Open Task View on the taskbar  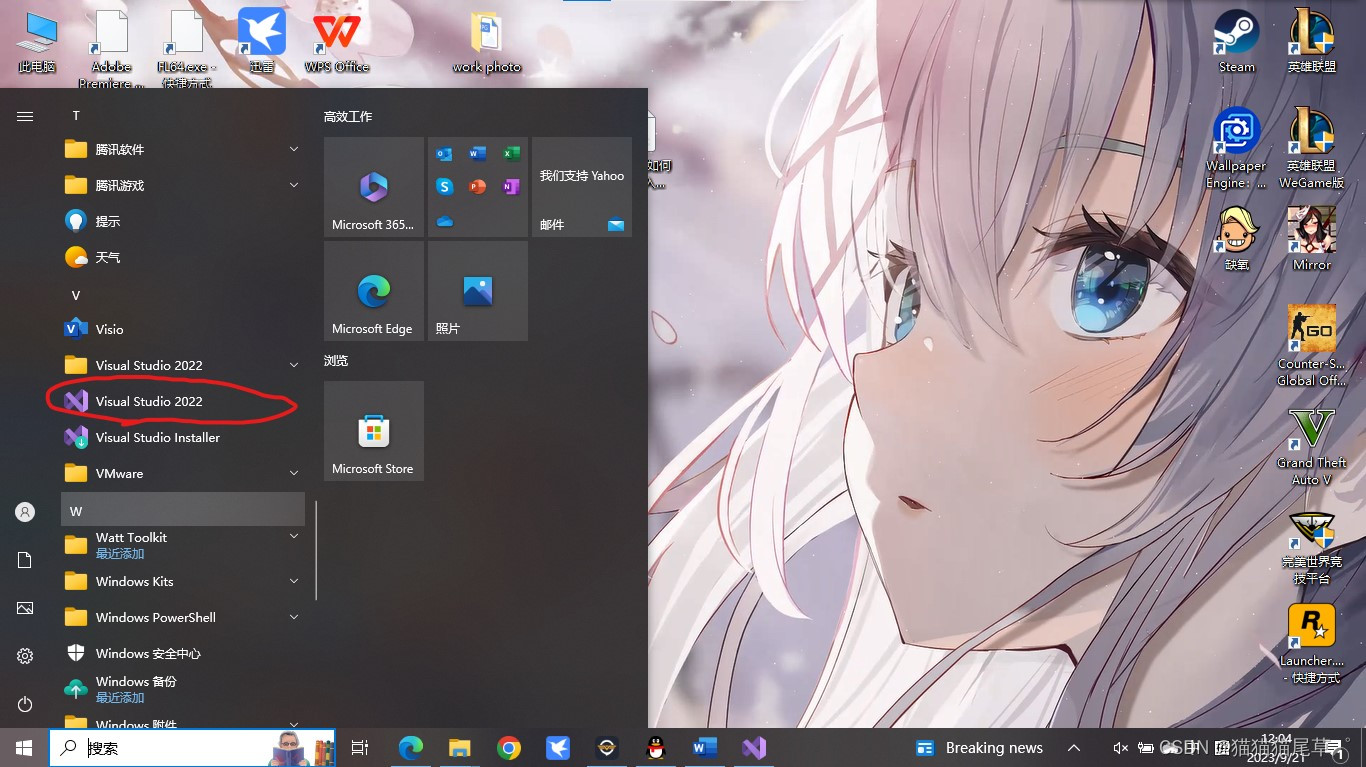click(360, 748)
